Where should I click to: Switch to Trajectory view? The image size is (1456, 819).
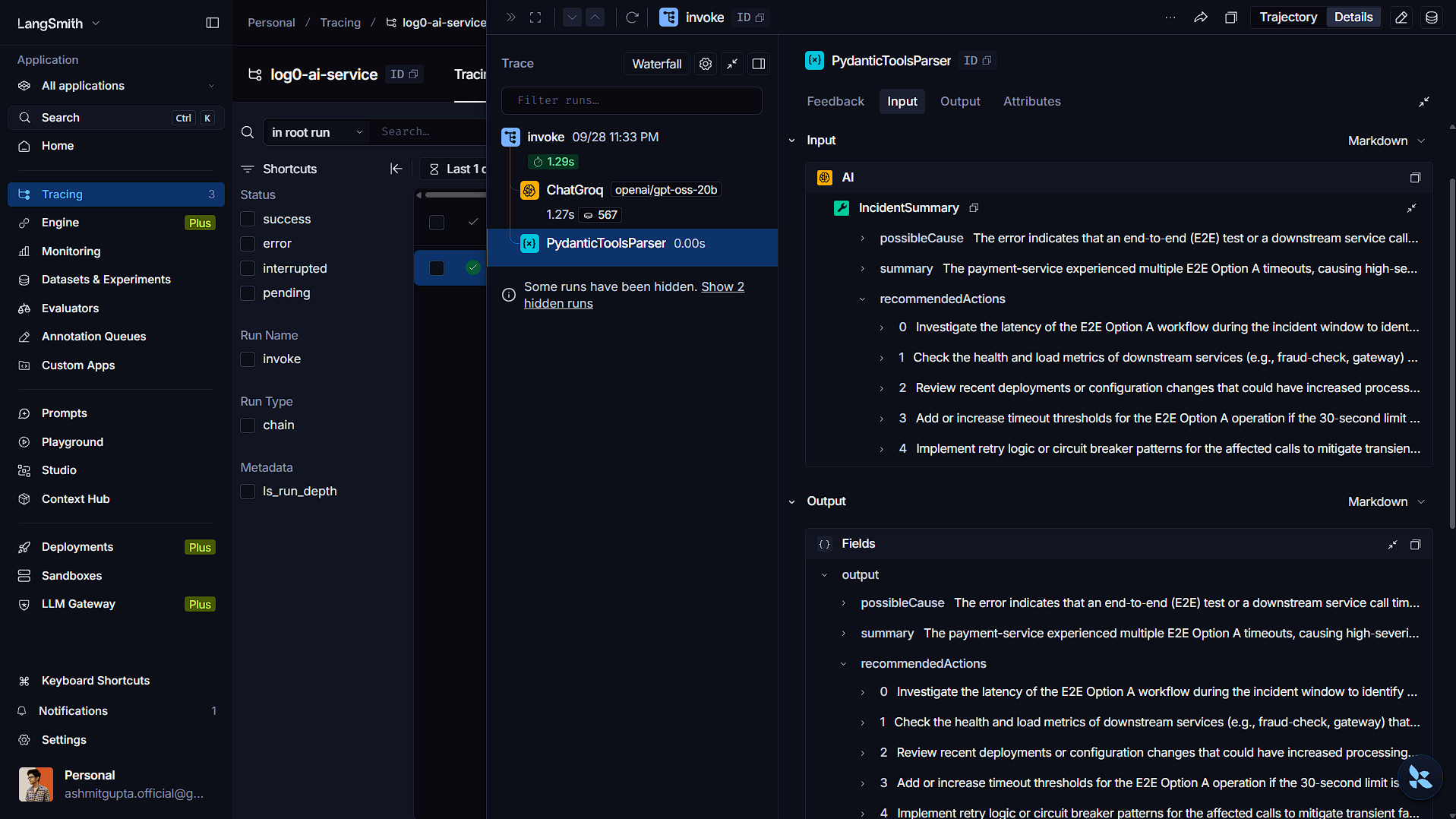click(1288, 17)
